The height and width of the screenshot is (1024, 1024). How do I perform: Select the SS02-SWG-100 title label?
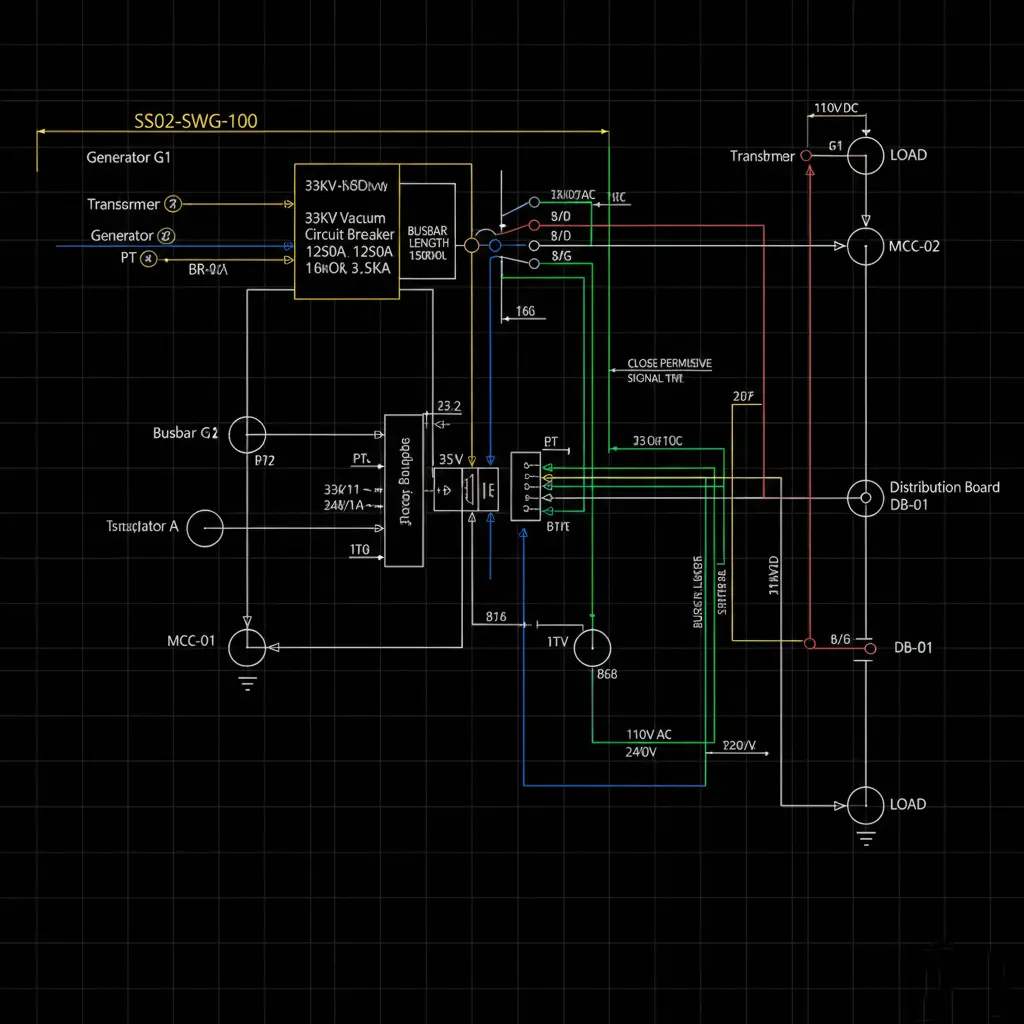(196, 120)
